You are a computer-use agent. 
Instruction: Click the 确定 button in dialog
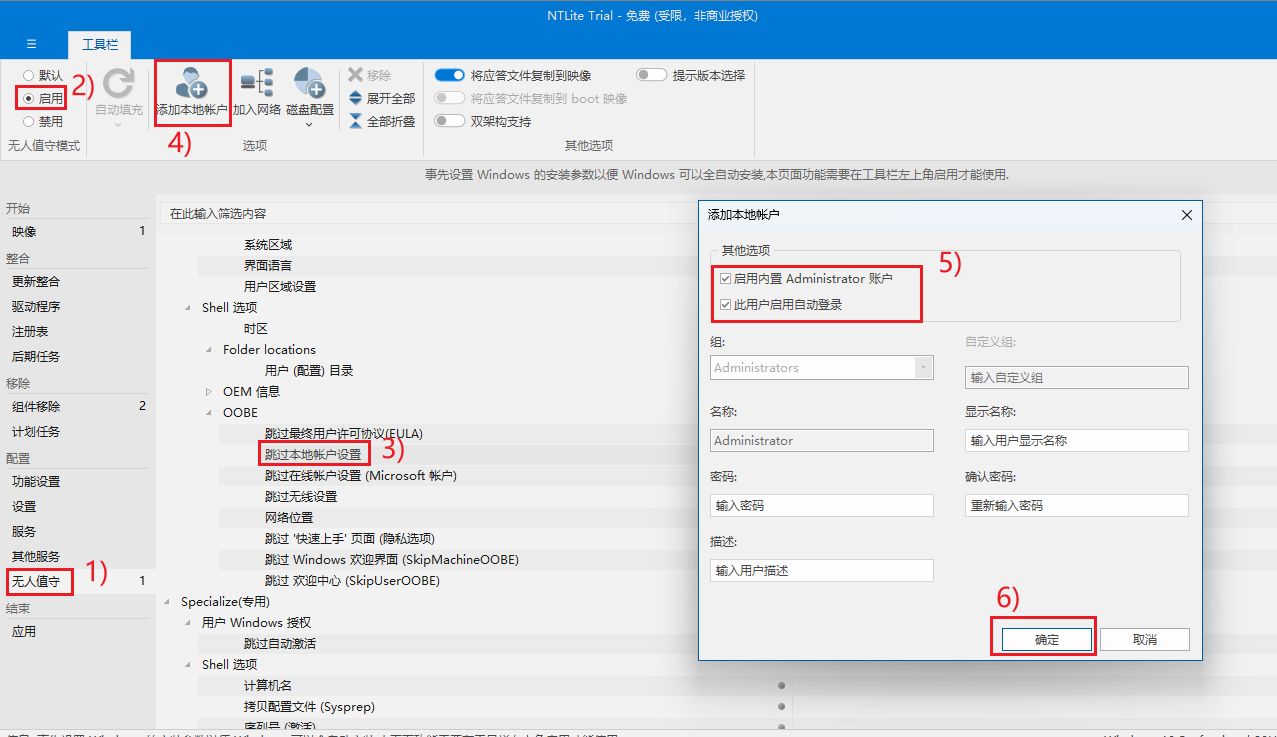(x=1046, y=640)
